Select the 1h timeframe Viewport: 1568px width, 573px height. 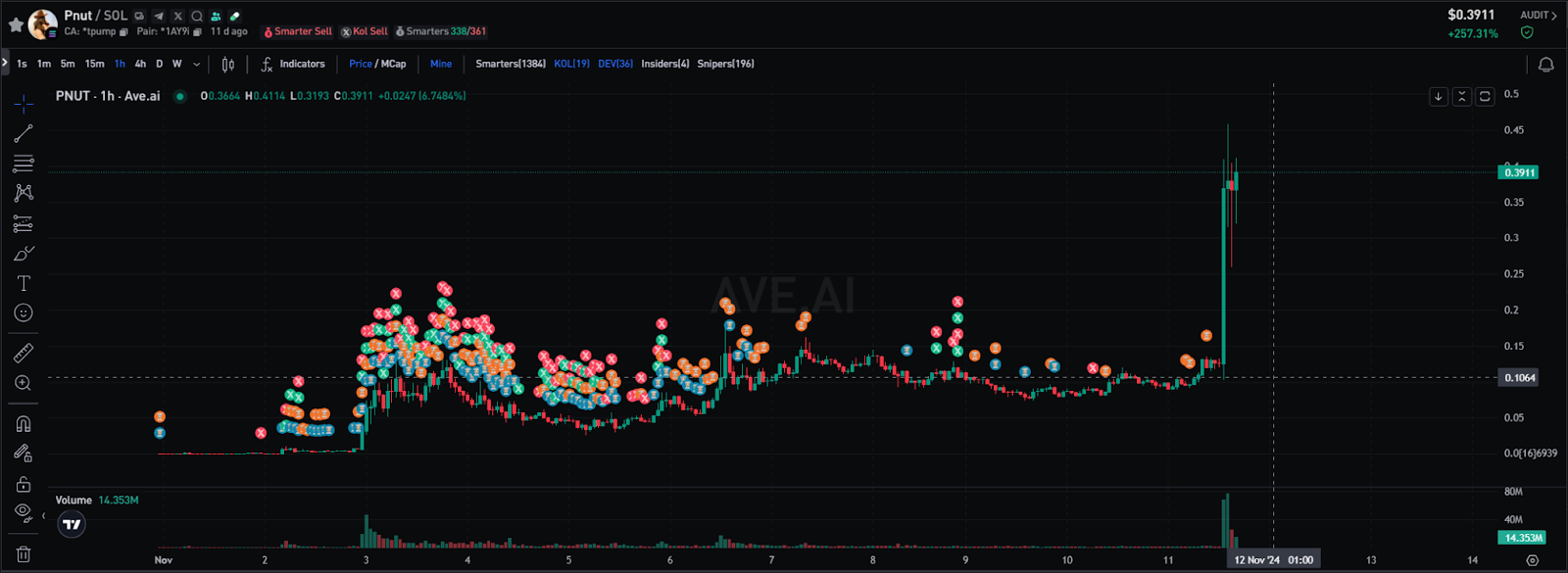tap(120, 64)
